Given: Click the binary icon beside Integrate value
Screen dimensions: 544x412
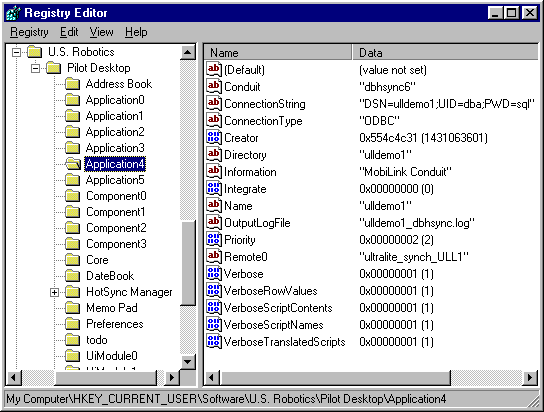Looking at the screenshot, I should point(214,188).
